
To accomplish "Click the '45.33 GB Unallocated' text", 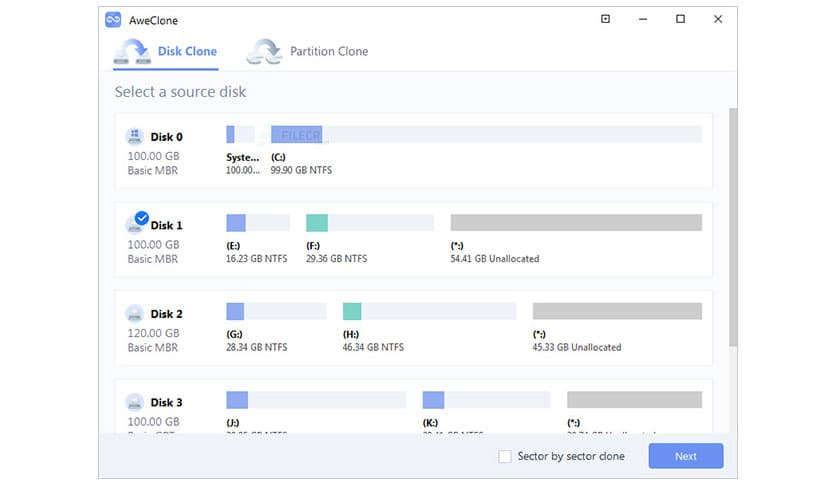I will 577,347.
